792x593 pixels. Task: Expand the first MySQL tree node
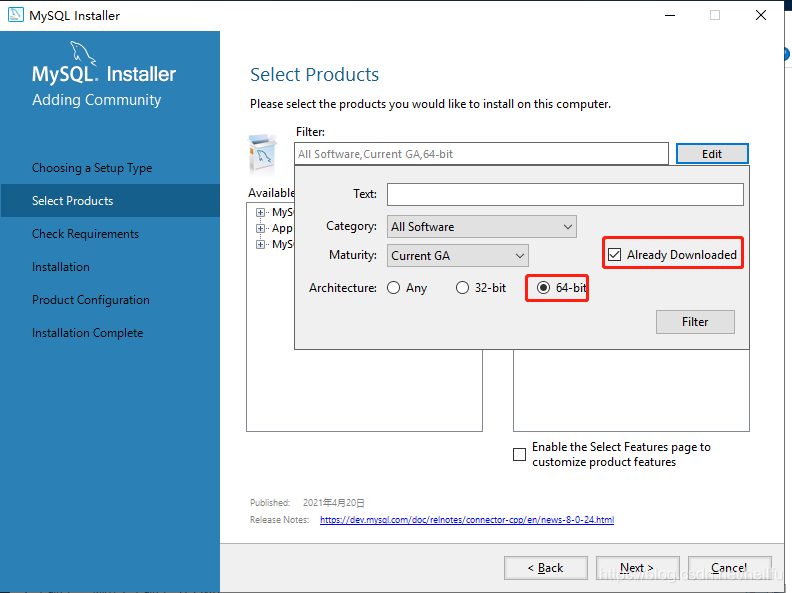[260, 213]
